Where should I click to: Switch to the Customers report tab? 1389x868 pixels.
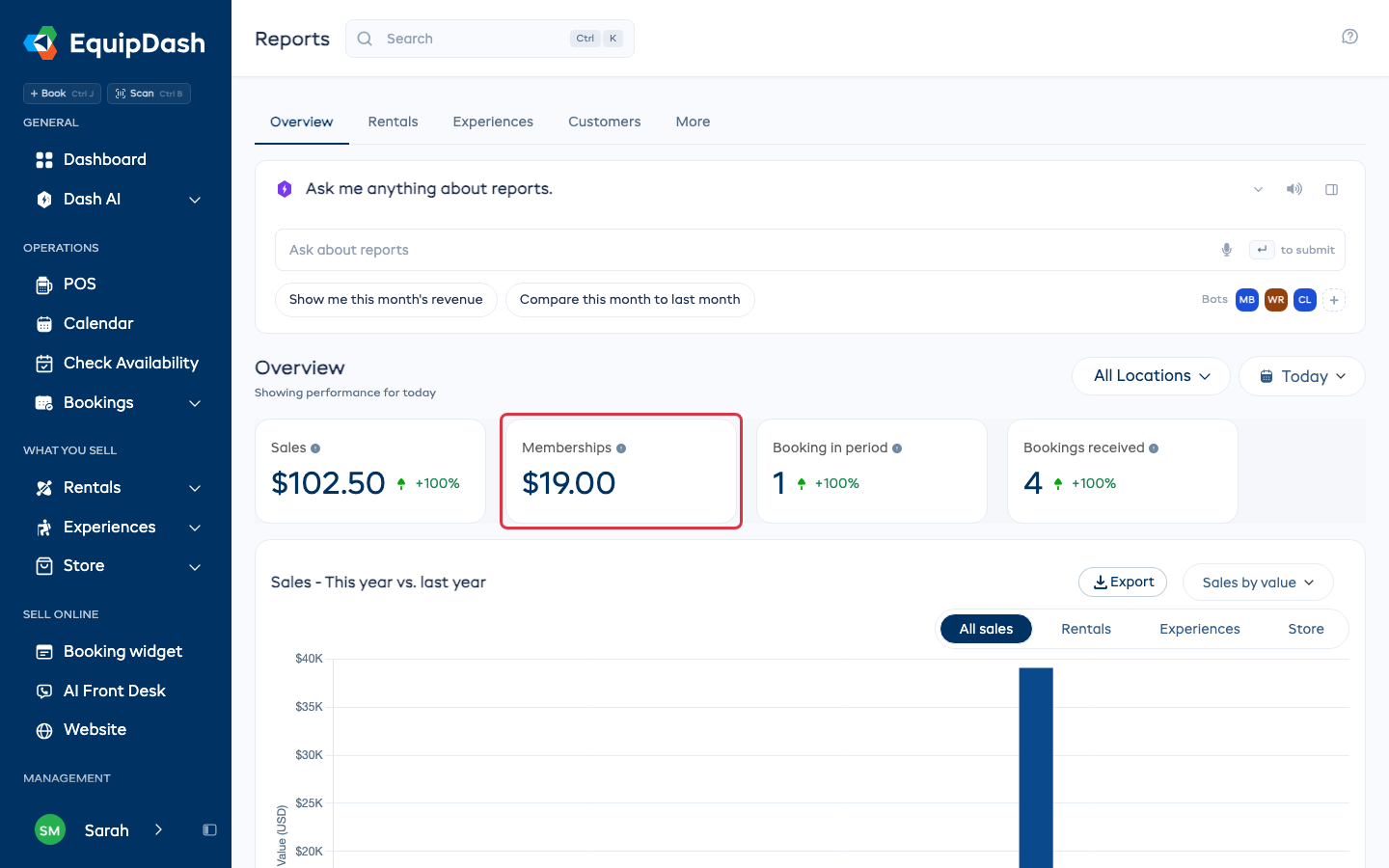(605, 122)
